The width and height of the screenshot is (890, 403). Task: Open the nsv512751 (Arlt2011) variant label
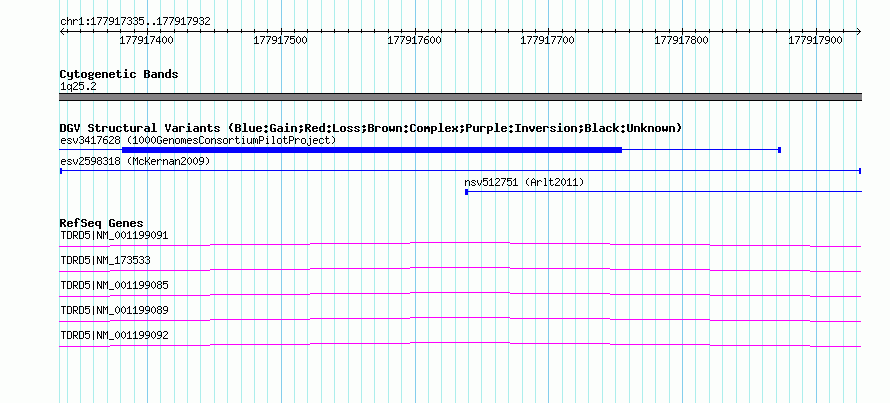pyautogui.click(x=524, y=183)
